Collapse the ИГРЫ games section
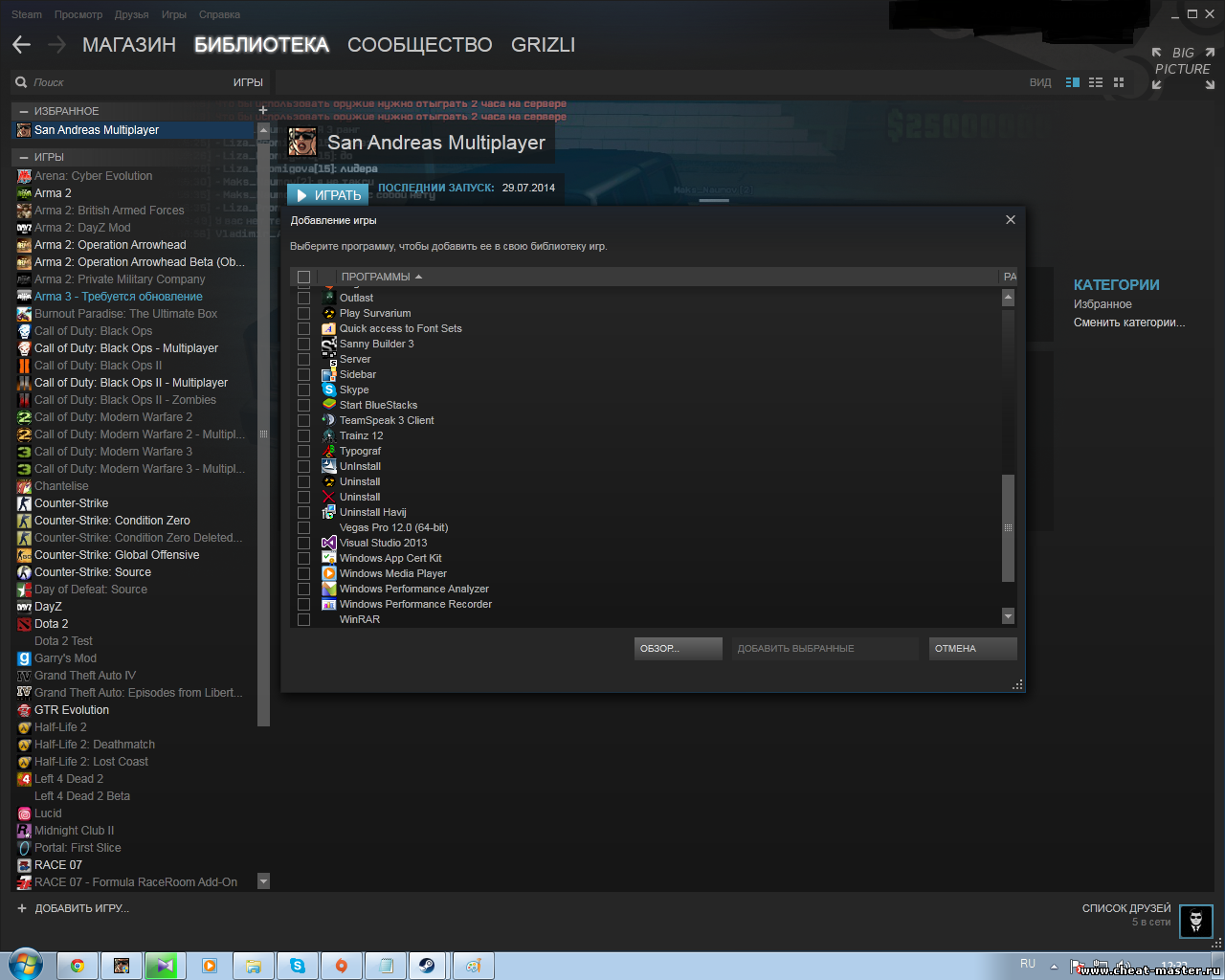Viewport: 1225px width, 980px height. coord(23,157)
